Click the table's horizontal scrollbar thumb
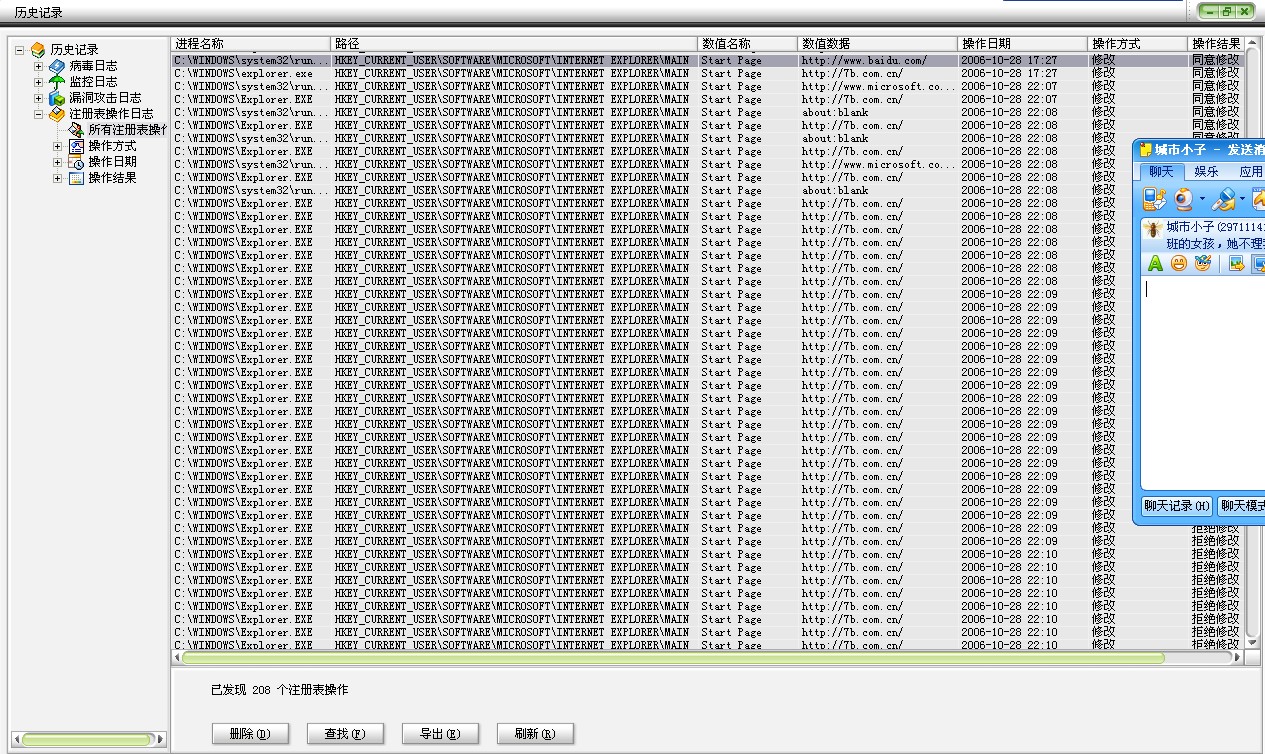Viewport: 1265px width, 754px height. [673, 658]
